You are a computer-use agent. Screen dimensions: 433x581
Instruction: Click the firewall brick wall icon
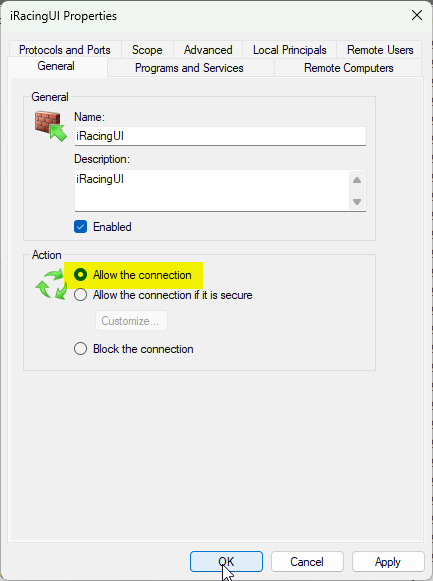51,126
